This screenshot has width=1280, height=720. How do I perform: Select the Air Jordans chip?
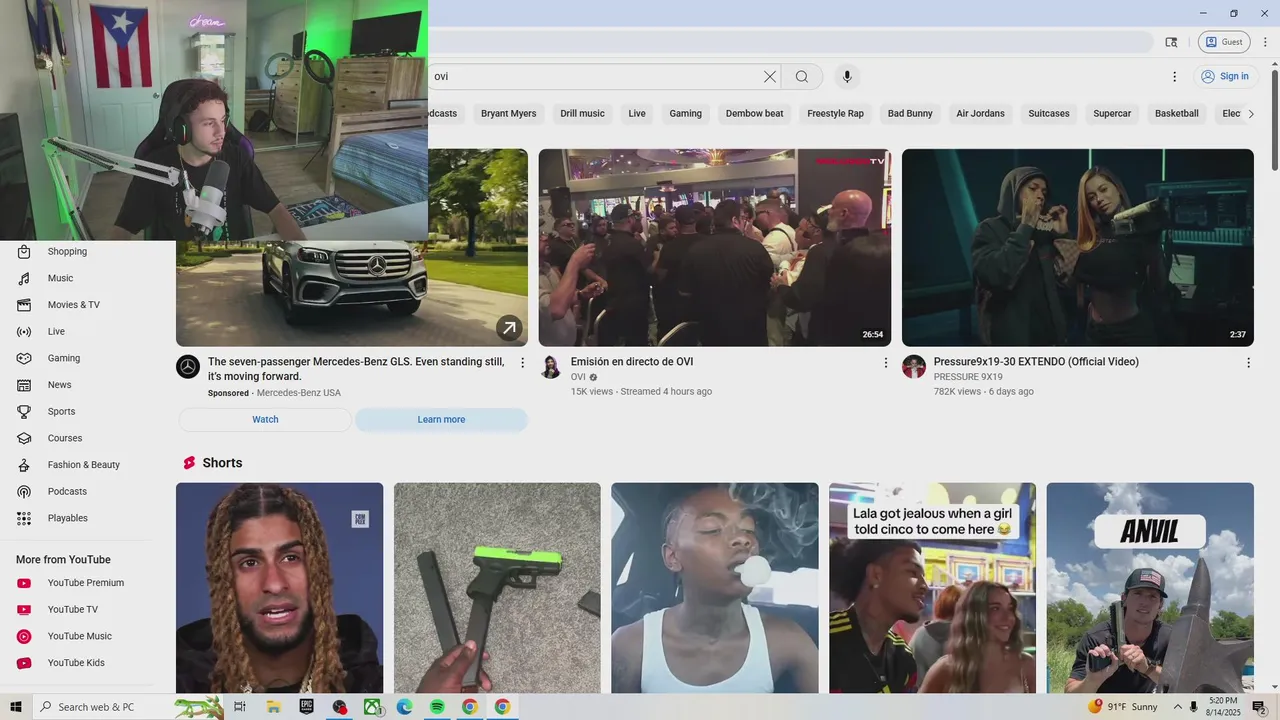(x=980, y=114)
